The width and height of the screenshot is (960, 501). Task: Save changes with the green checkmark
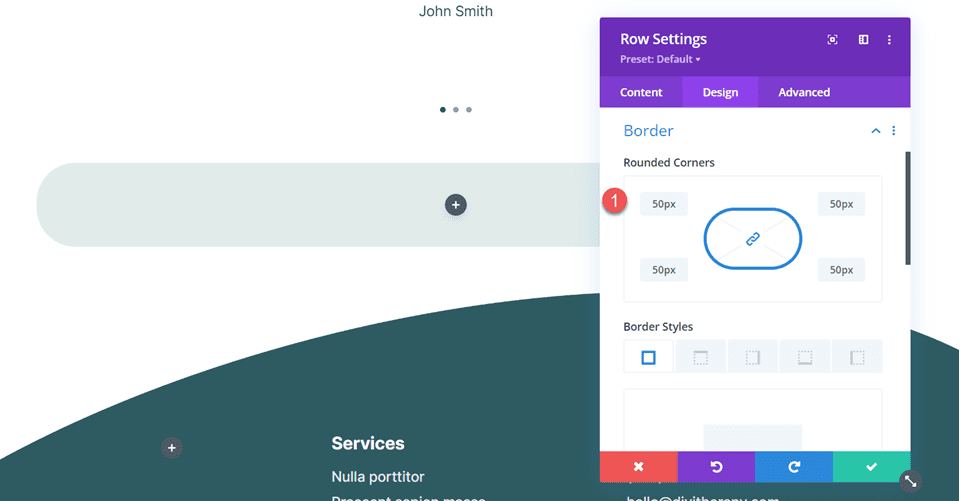[872, 467]
